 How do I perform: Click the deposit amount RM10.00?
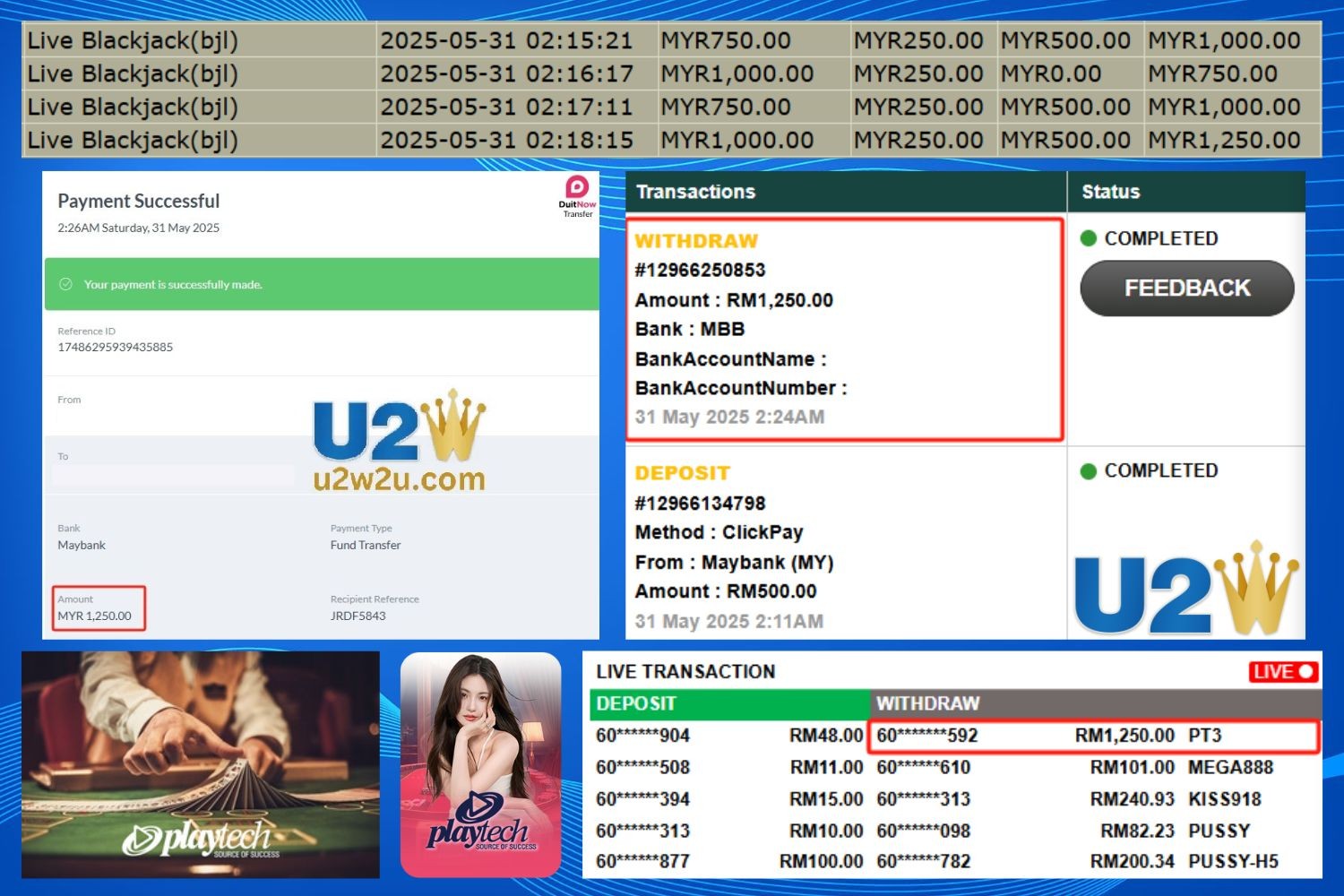point(826,831)
